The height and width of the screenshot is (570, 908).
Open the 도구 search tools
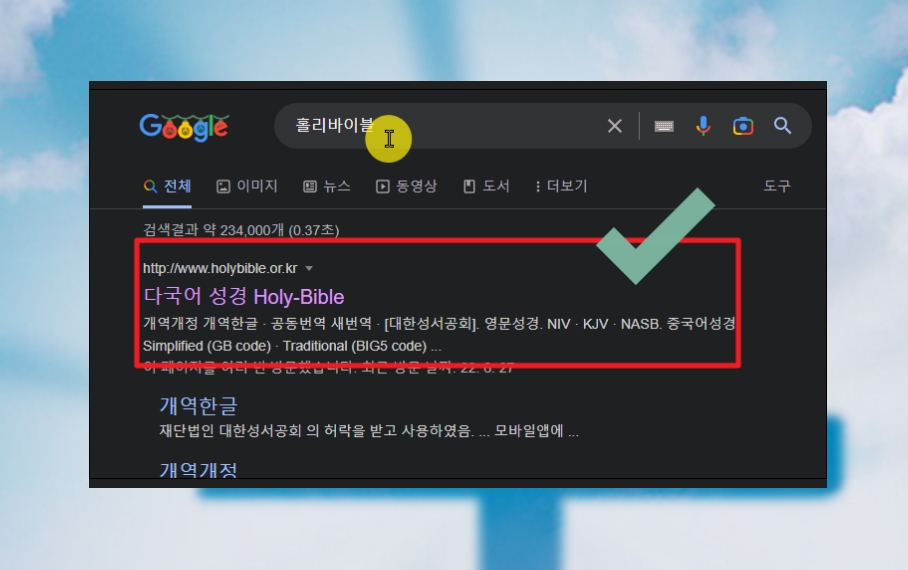[x=777, y=186]
